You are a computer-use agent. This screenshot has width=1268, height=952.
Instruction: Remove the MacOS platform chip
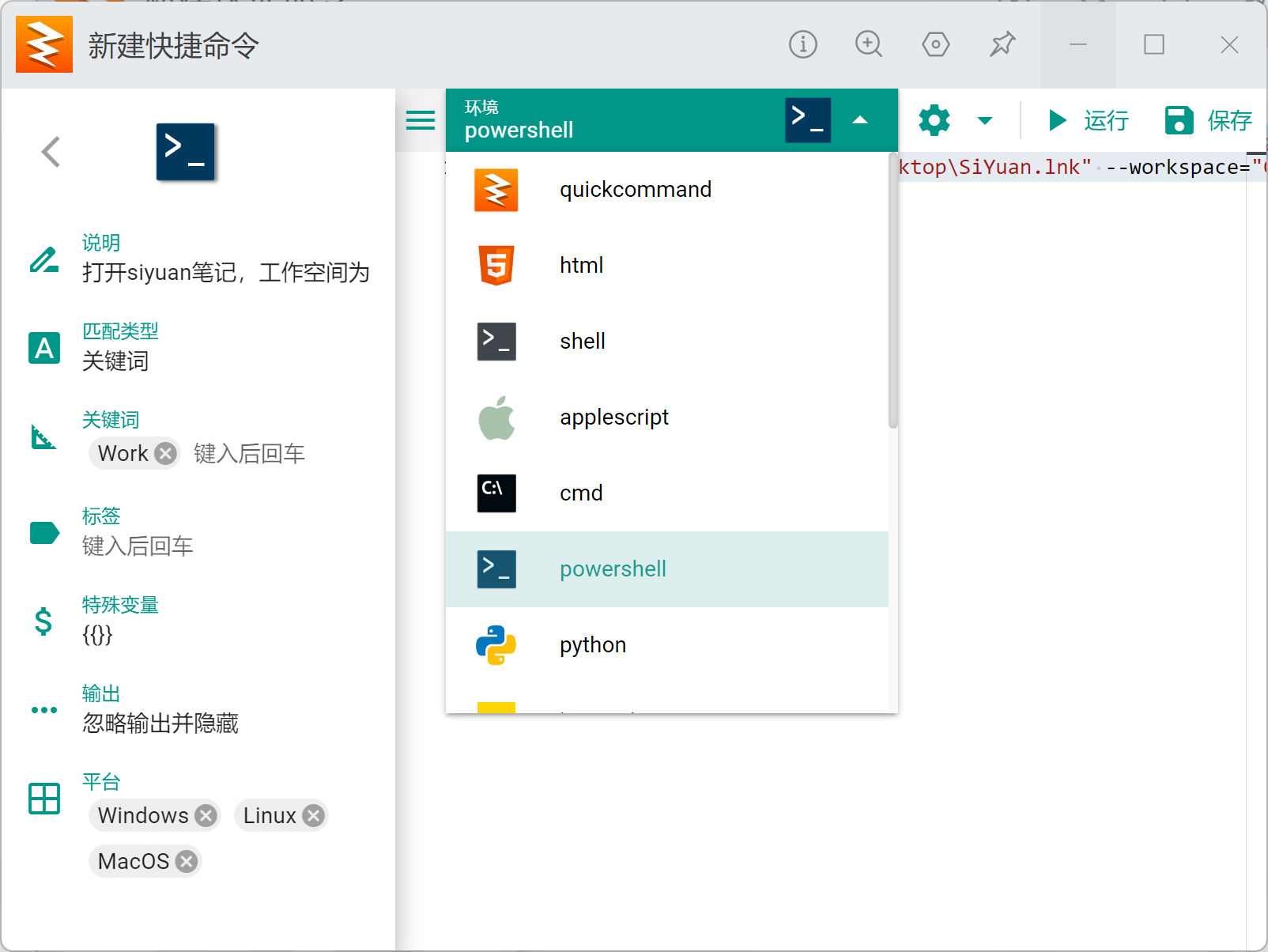[x=187, y=861]
